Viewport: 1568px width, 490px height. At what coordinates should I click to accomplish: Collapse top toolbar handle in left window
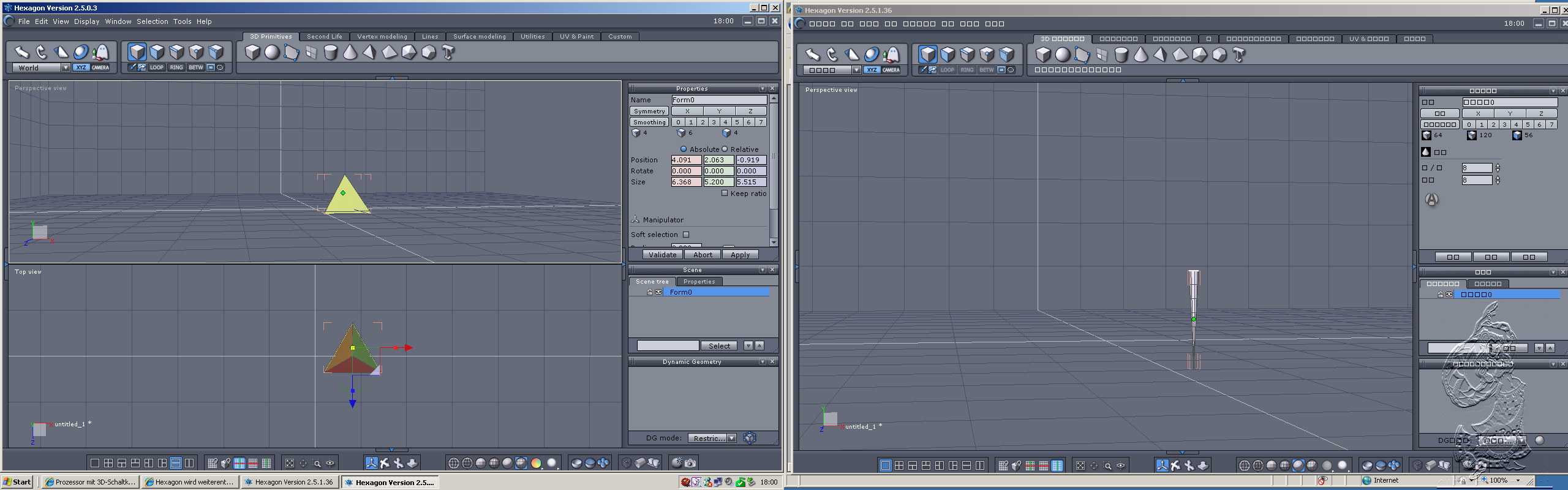coord(392,78)
